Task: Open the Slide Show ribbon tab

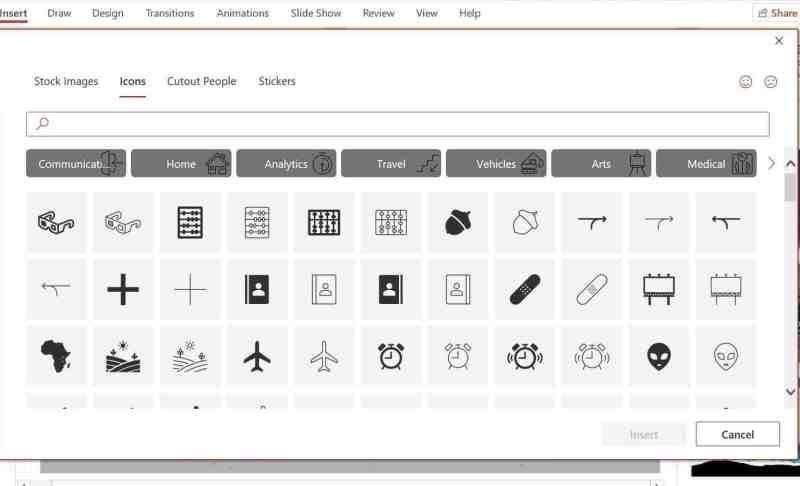Action: tap(316, 13)
